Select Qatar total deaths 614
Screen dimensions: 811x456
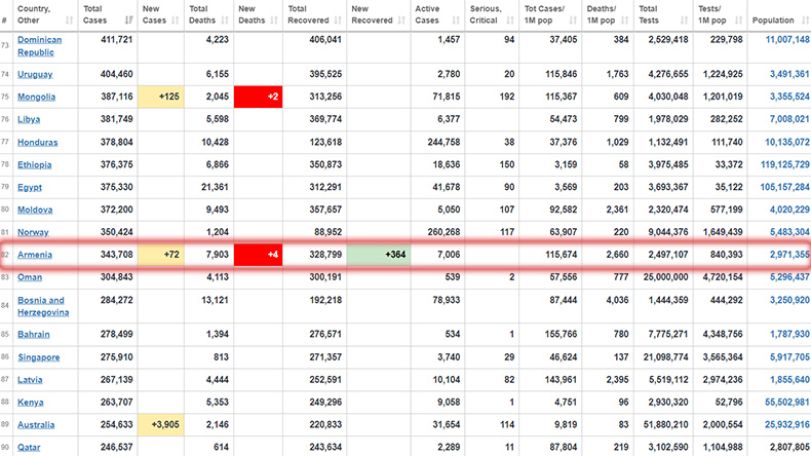221,447
